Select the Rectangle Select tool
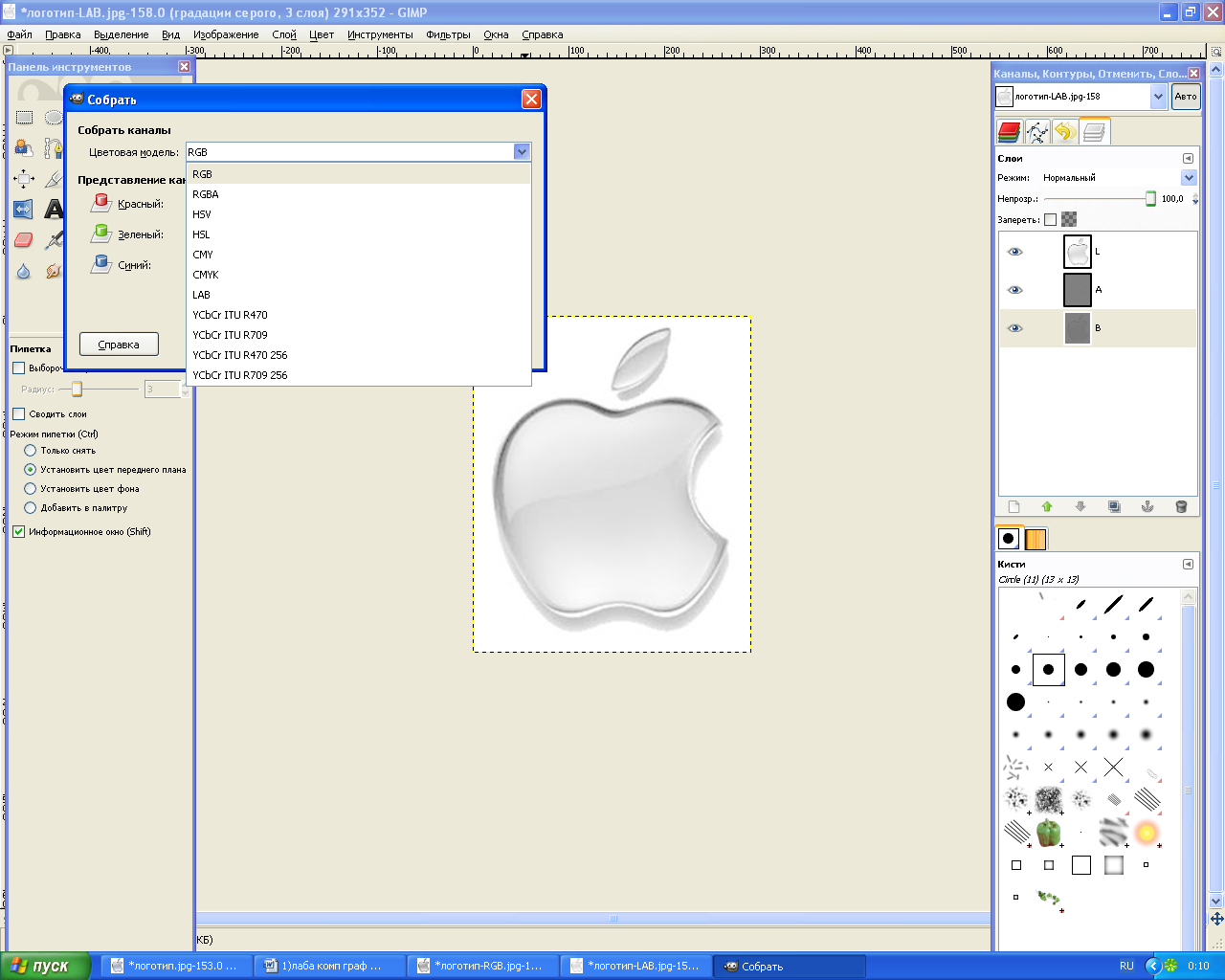 point(24,118)
